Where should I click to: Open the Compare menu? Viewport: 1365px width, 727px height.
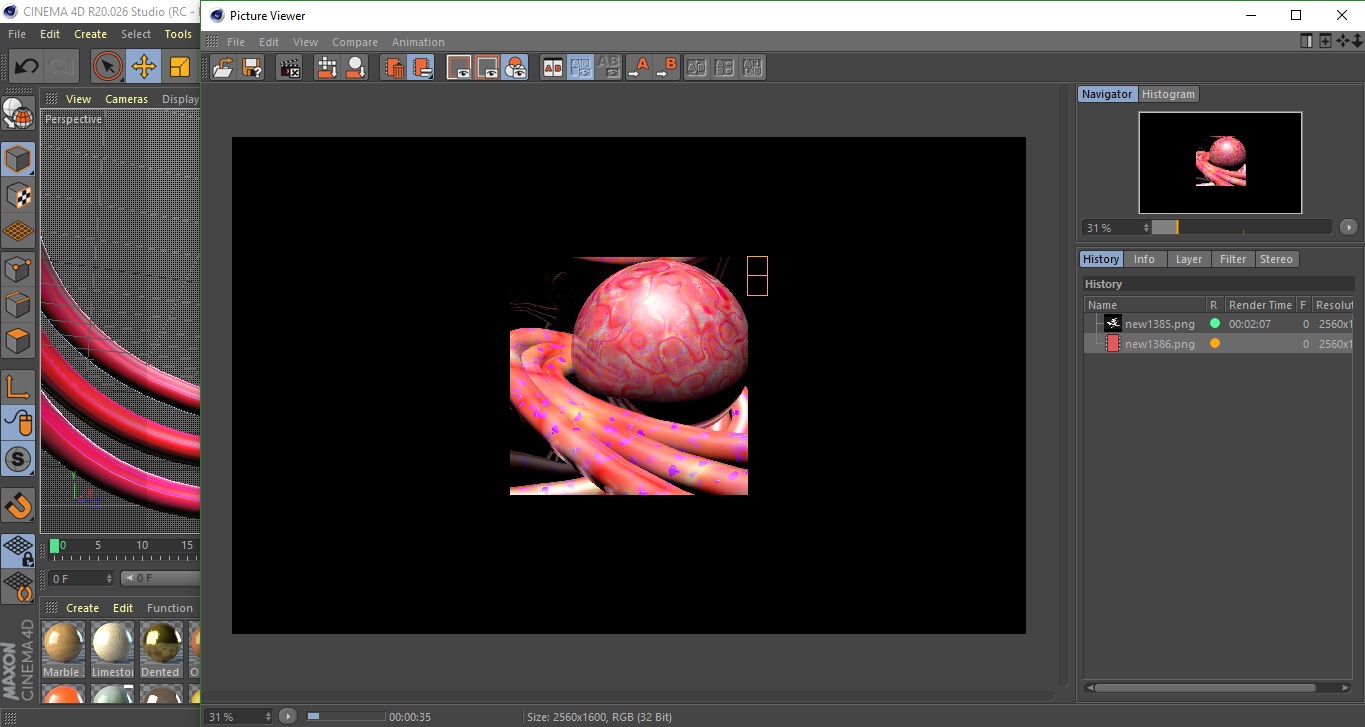pos(355,42)
